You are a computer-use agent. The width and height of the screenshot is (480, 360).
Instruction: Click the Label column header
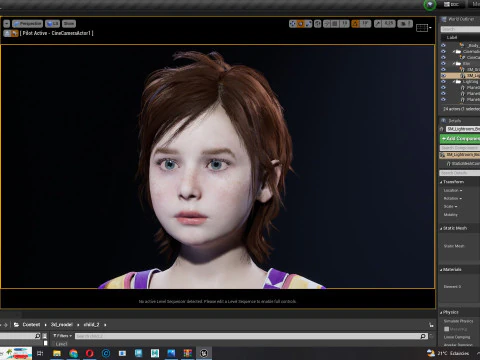452,37
